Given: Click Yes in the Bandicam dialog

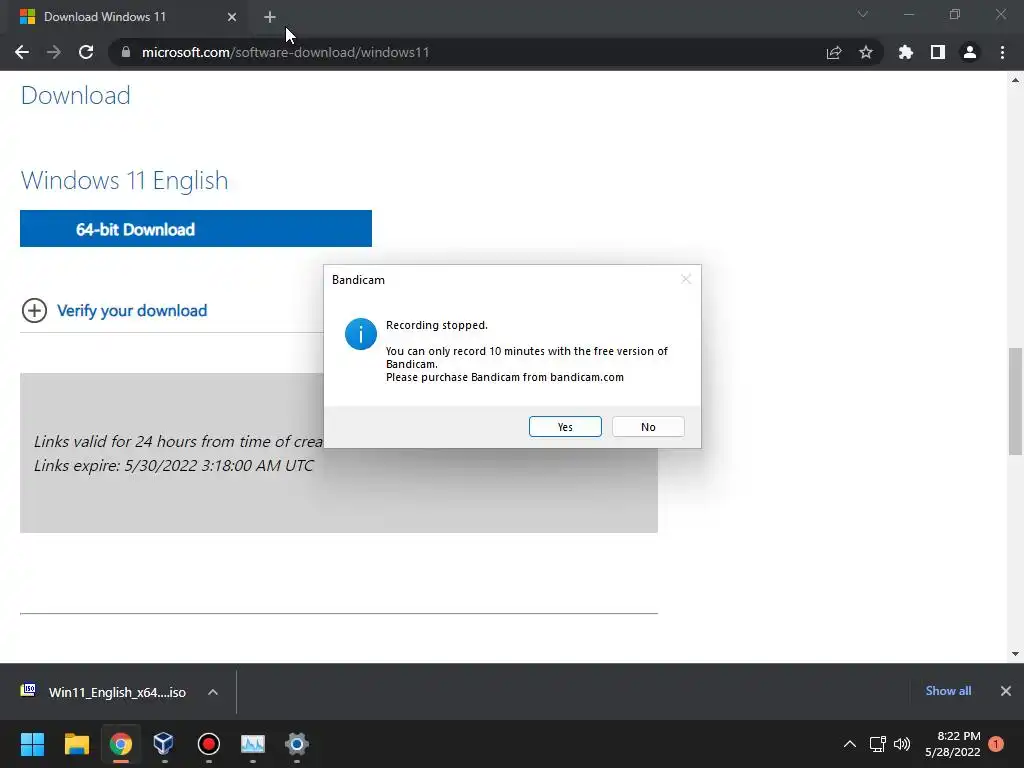Looking at the screenshot, I should click(x=565, y=426).
